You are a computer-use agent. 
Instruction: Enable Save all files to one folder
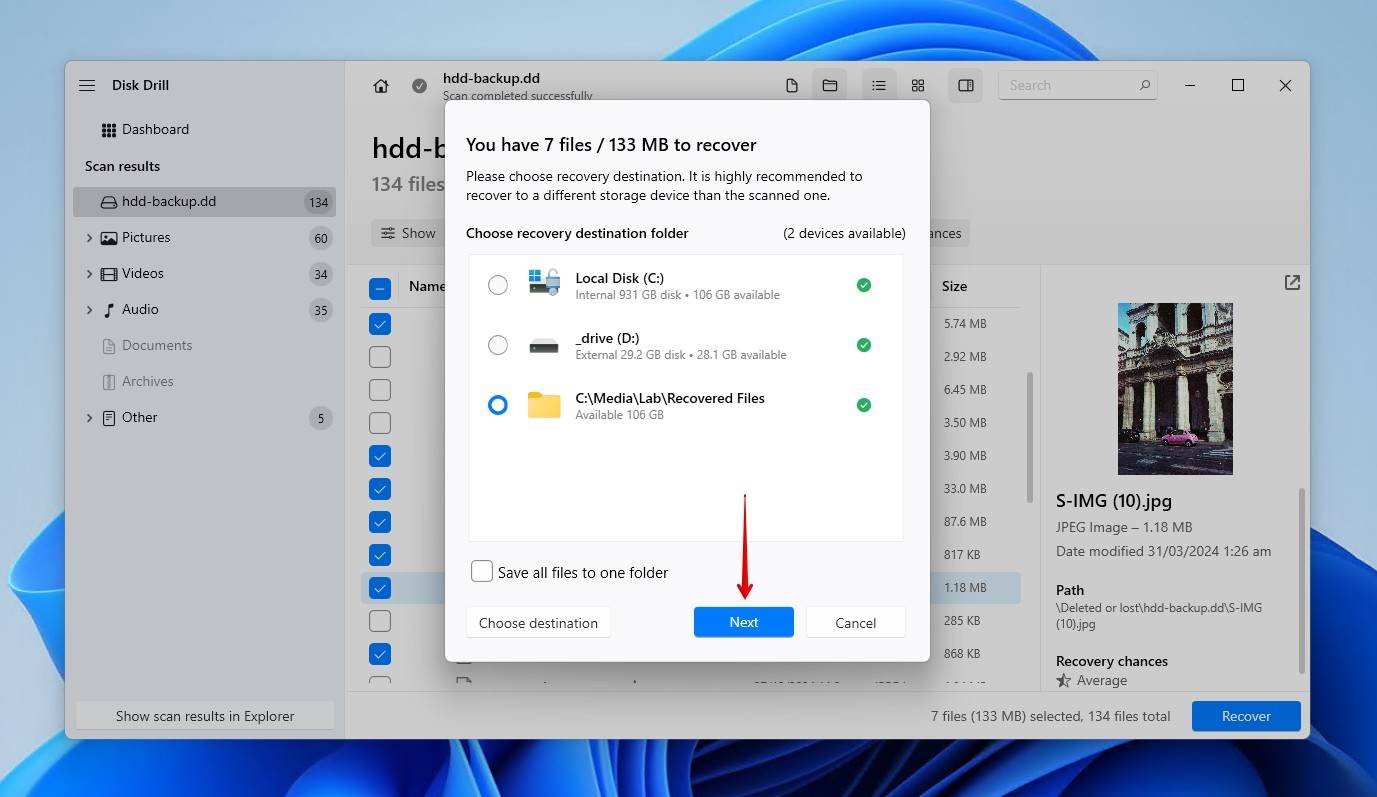coord(482,572)
